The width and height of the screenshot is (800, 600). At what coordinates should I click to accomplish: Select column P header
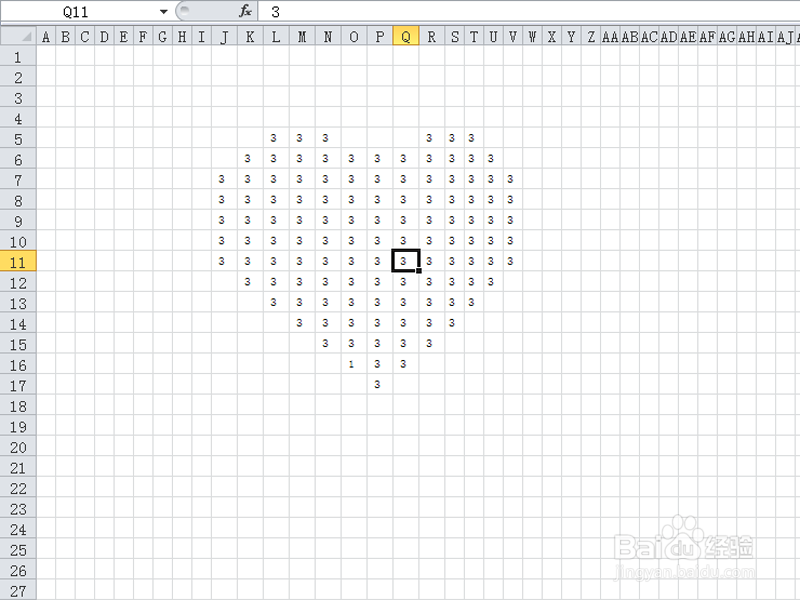tap(380, 36)
